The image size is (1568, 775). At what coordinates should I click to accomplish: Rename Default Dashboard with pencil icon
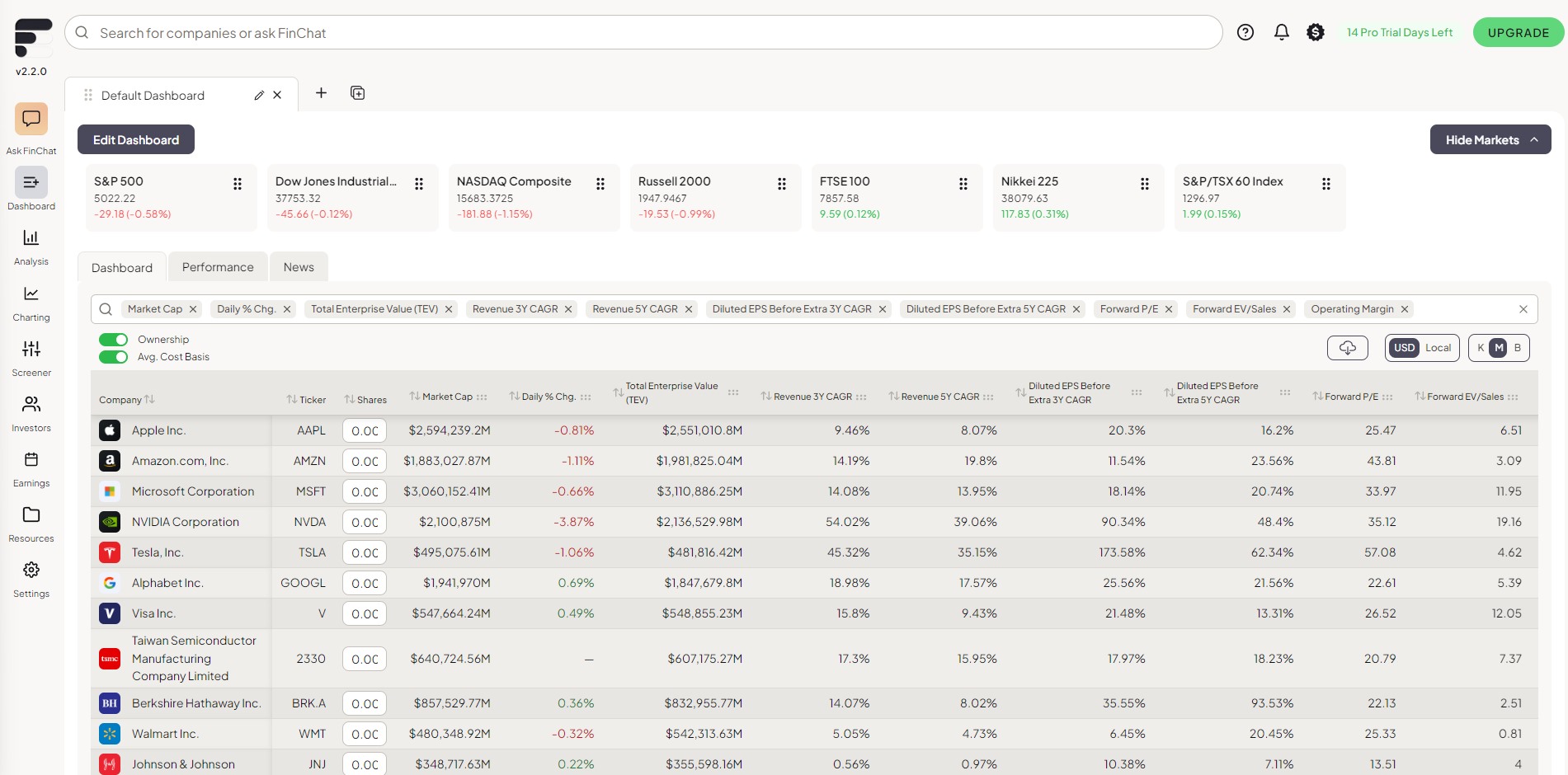pos(259,95)
